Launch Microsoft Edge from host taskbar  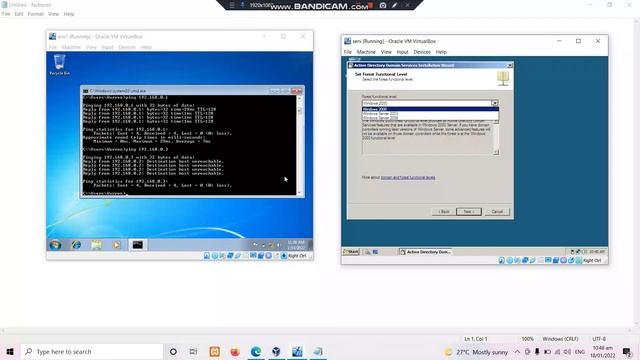click(256, 351)
